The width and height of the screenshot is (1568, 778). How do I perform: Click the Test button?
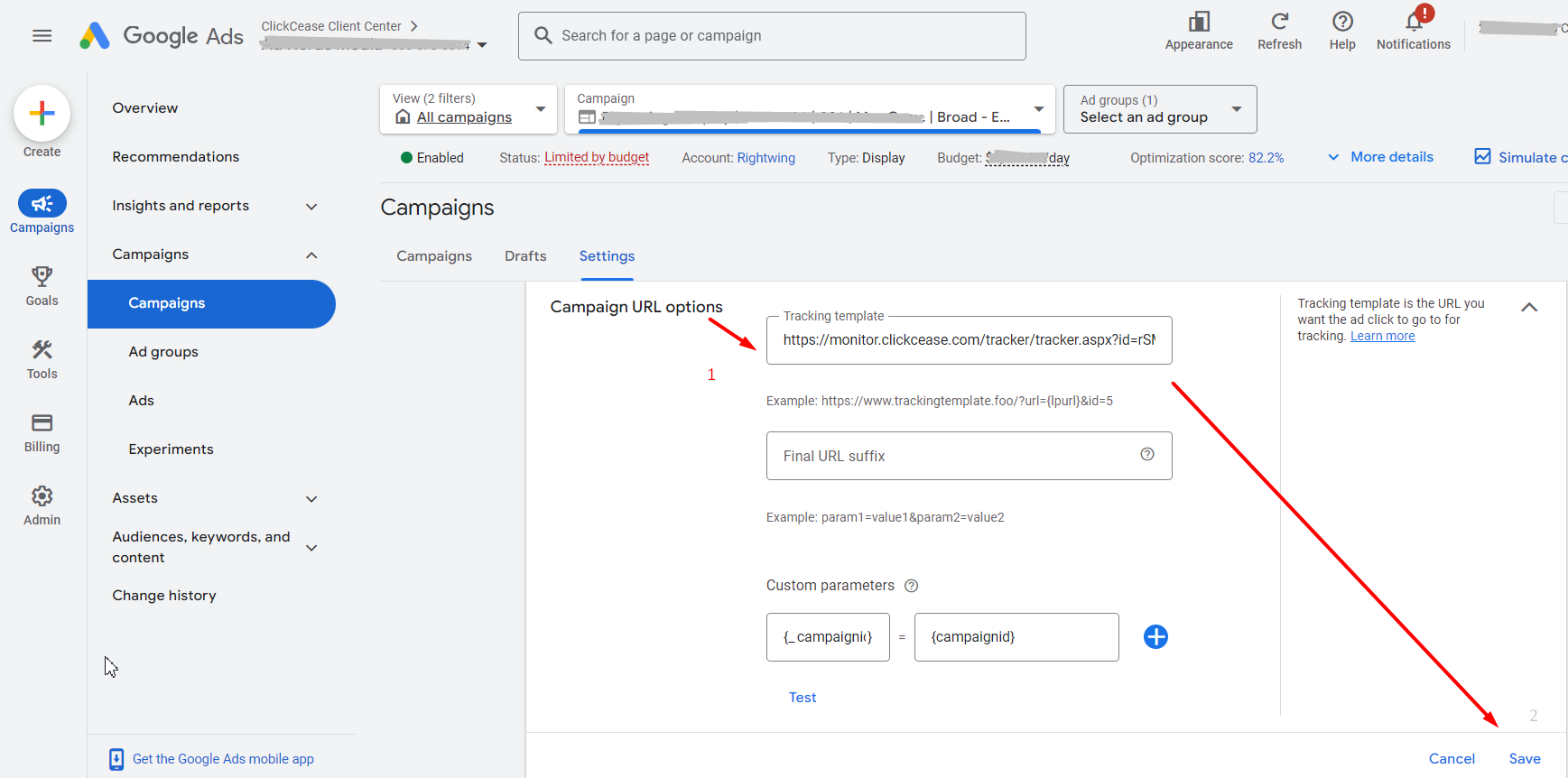803,698
